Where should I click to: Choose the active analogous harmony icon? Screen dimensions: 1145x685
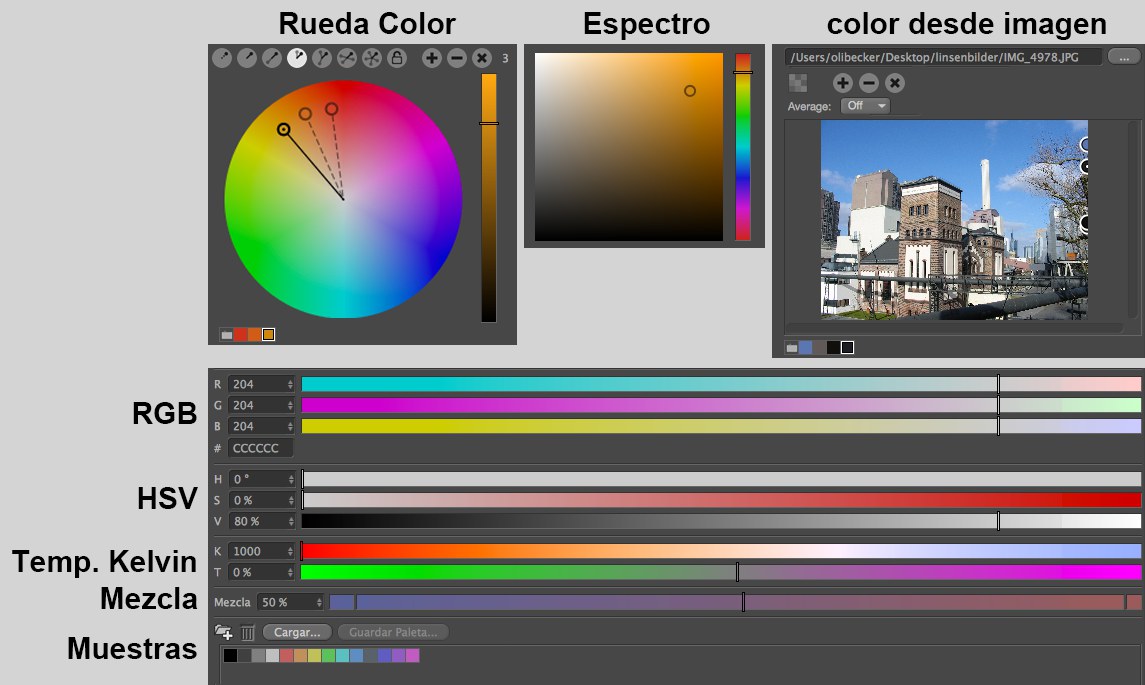[x=297, y=58]
